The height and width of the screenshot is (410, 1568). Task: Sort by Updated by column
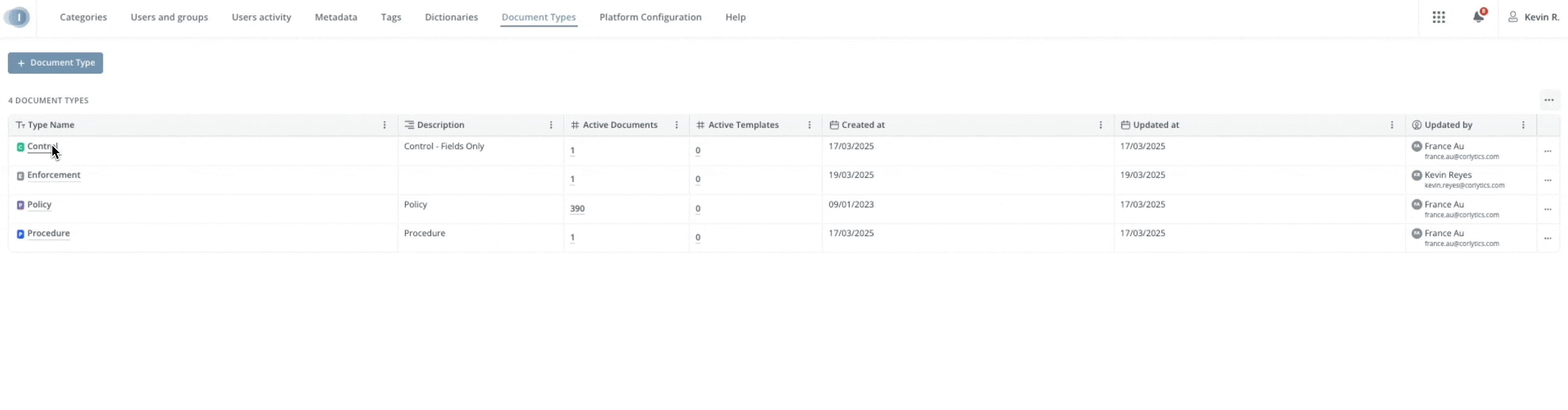(1448, 125)
